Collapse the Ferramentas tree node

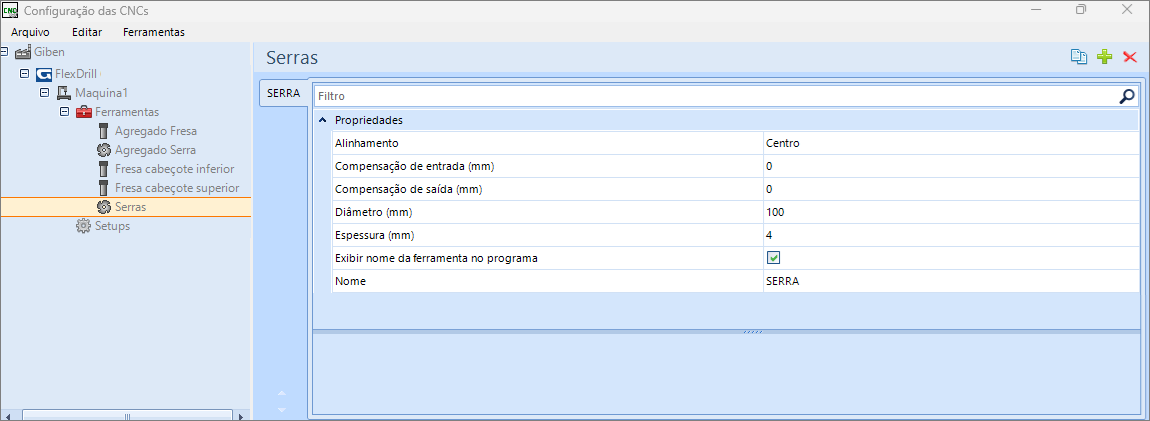(64, 111)
